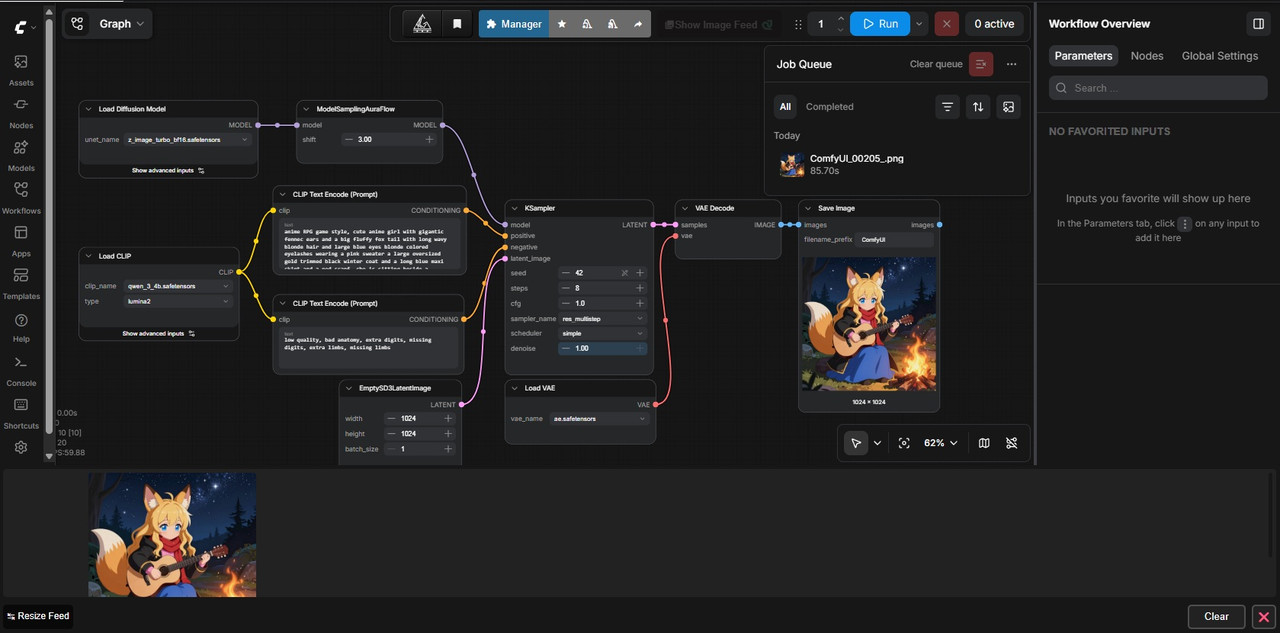Toggle Show Image Feed
Image resolution: width=1280 pixels, height=633 pixels.
coord(720,24)
